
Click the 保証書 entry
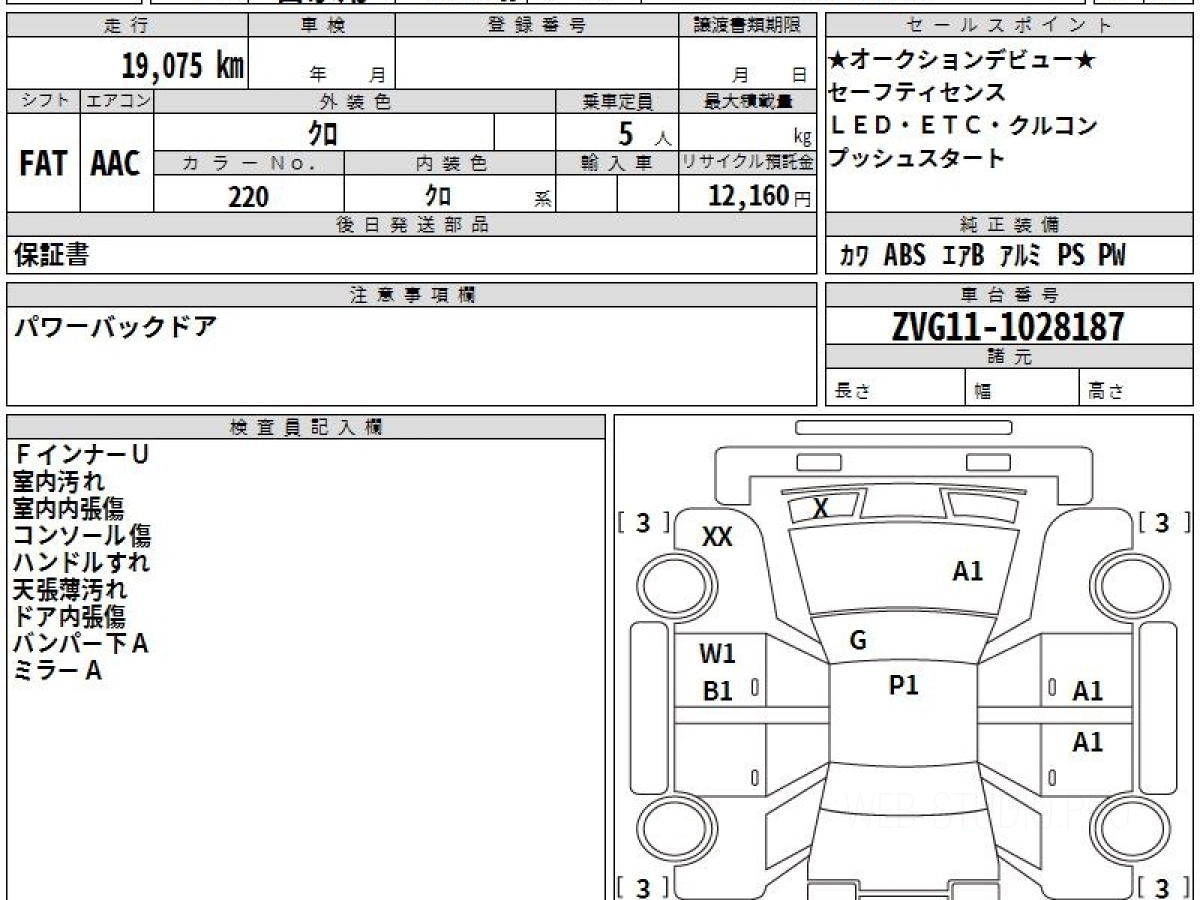point(51,255)
